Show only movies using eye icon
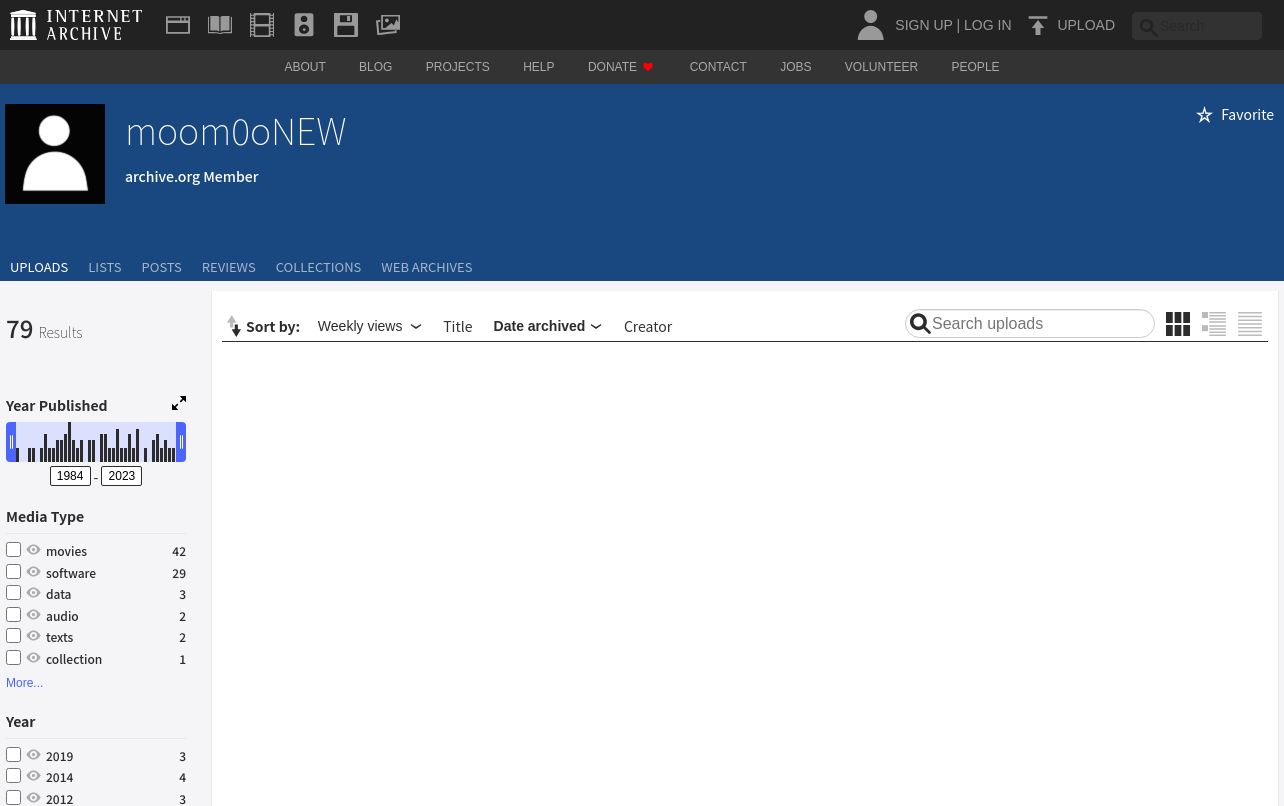The image size is (1284, 806). [34, 550]
